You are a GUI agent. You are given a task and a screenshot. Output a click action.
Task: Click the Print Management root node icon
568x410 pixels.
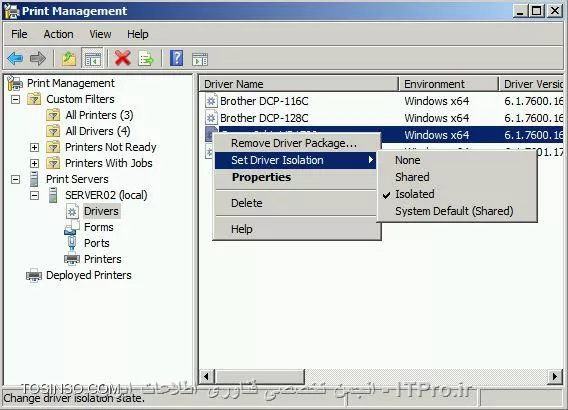(15, 83)
